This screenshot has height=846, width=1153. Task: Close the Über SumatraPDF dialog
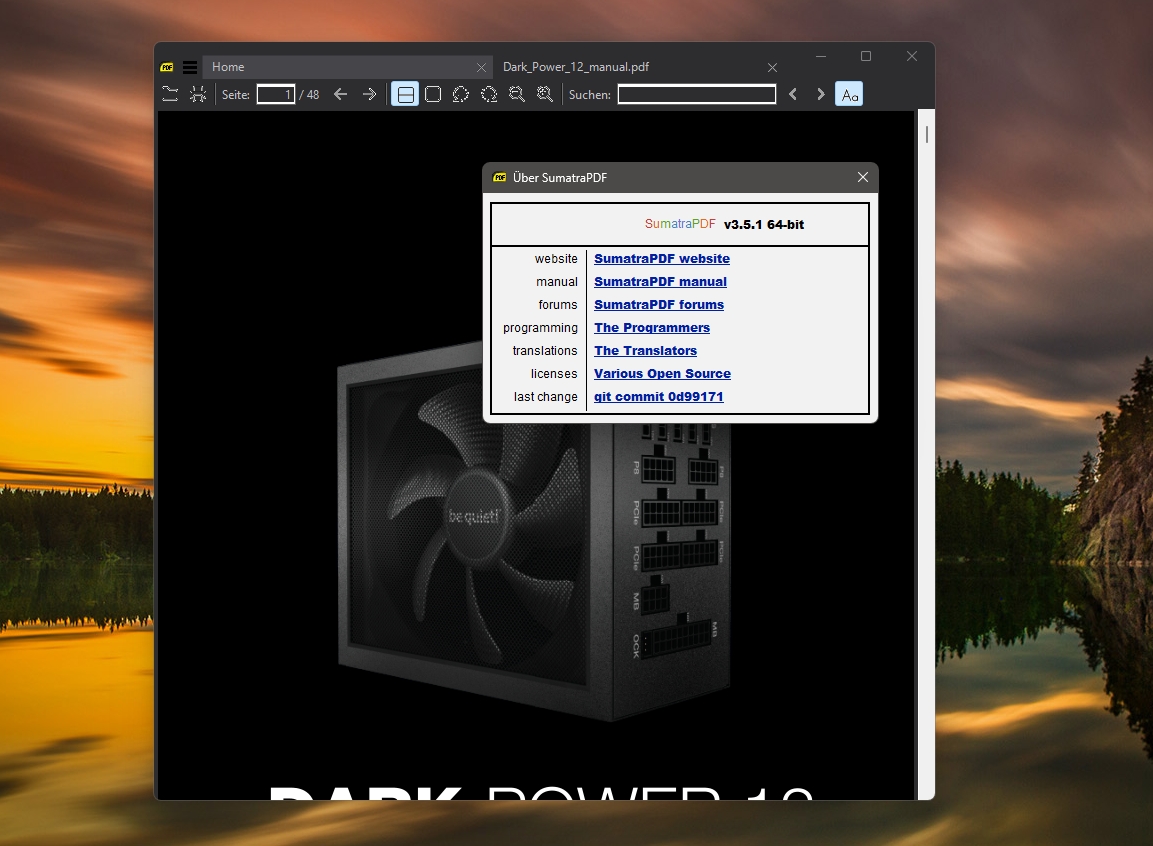pyautogui.click(x=863, y=177)
